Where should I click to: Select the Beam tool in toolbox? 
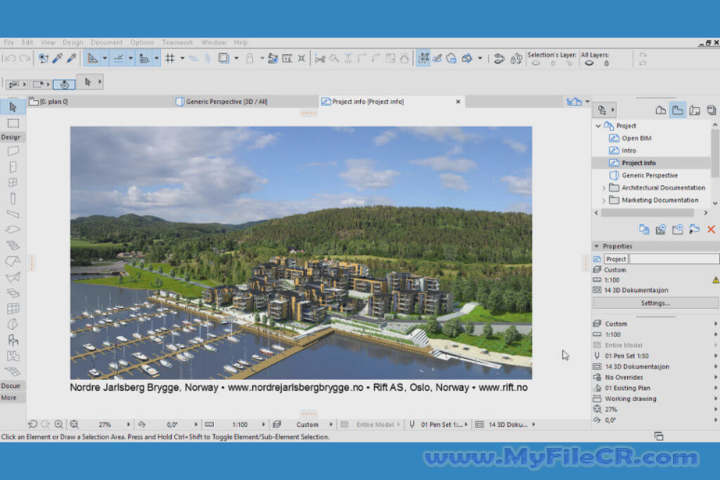coord(13,214)
